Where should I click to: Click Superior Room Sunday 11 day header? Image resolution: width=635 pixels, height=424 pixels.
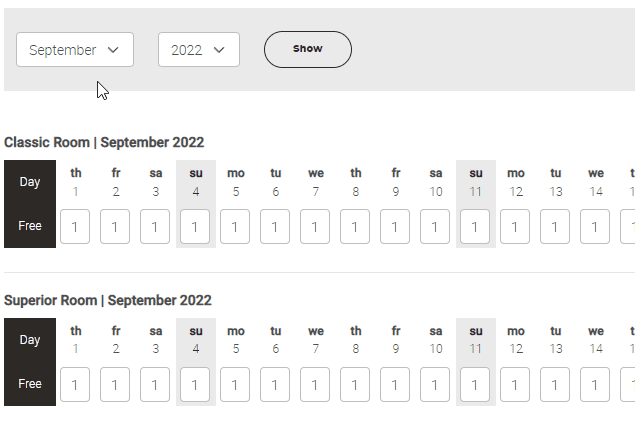[476, 340]
